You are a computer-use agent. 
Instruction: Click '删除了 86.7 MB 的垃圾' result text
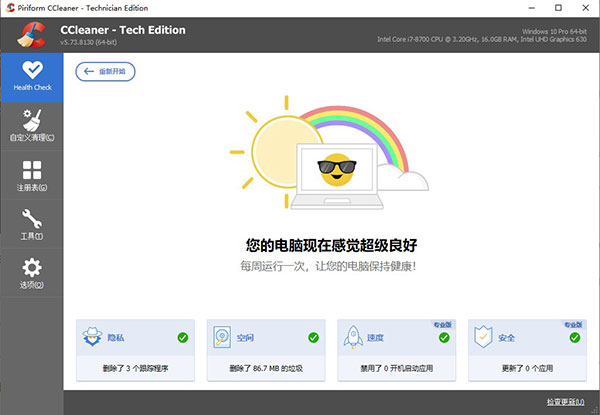(266, 368)
